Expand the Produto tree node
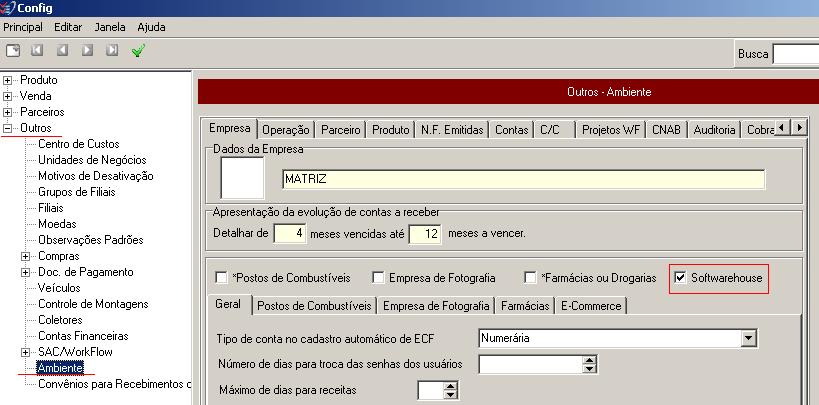The width and height of the screenshot is (819, 405). [7, 80]
